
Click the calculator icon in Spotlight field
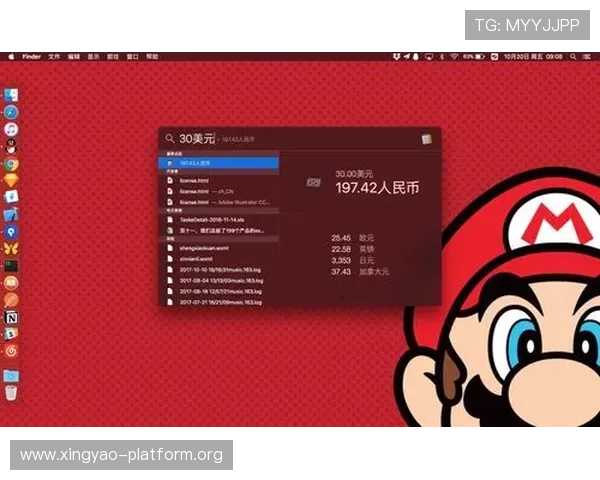pos(427,139)
